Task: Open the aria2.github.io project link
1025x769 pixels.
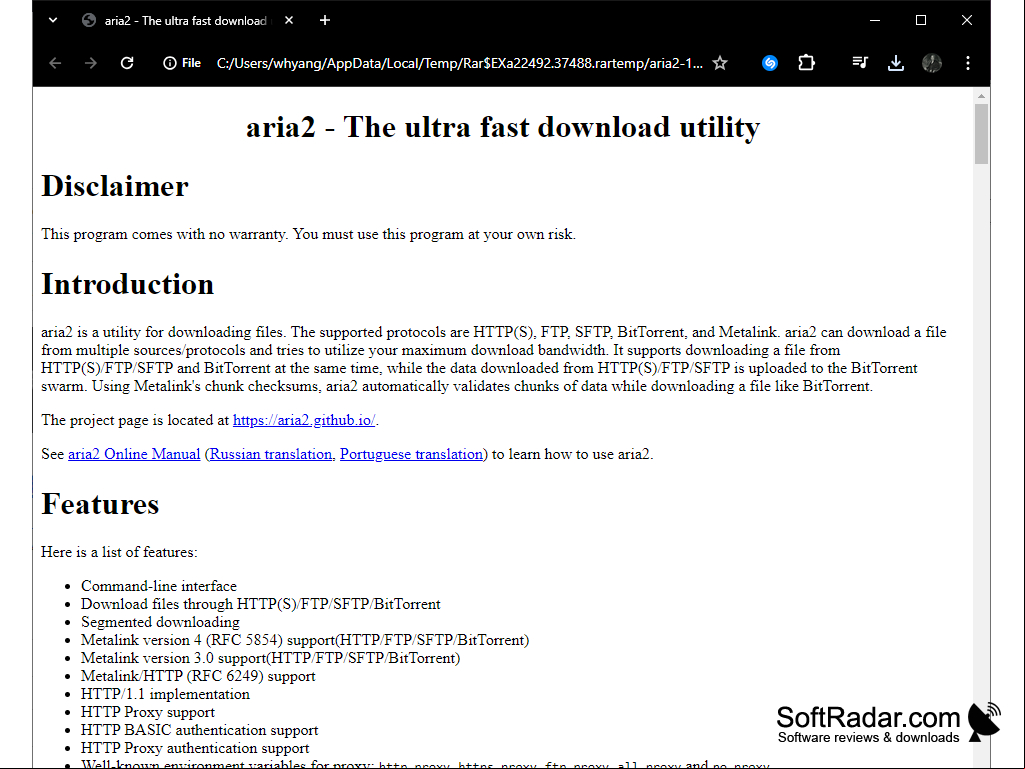Action: [x=304, y=420]
